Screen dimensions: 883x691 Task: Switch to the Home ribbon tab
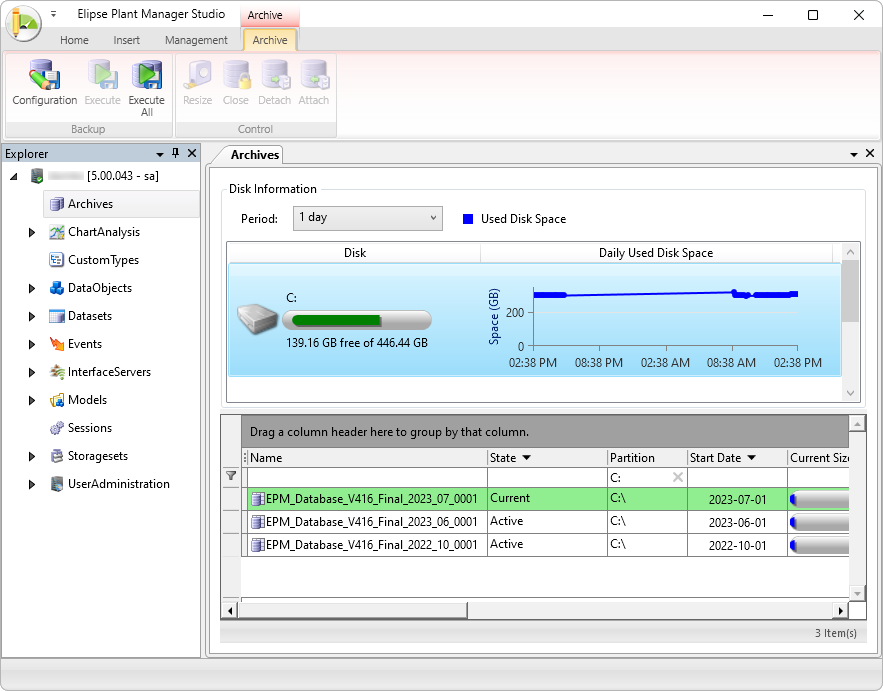74,40
